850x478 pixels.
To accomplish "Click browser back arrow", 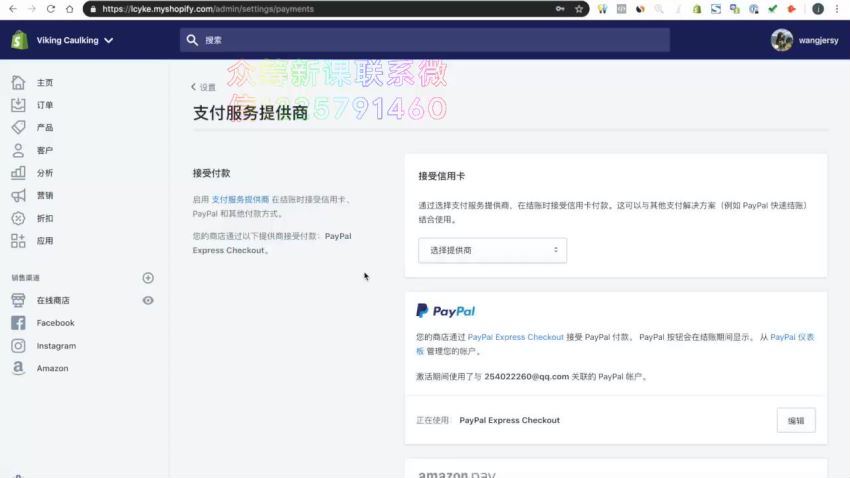I will click(x=13, y=9).
